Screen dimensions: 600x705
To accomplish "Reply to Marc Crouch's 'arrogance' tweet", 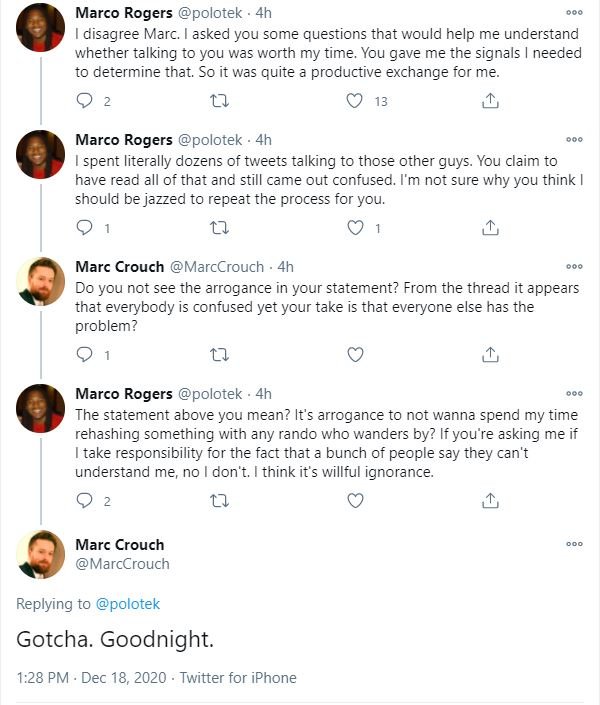I will coord(85,355).
